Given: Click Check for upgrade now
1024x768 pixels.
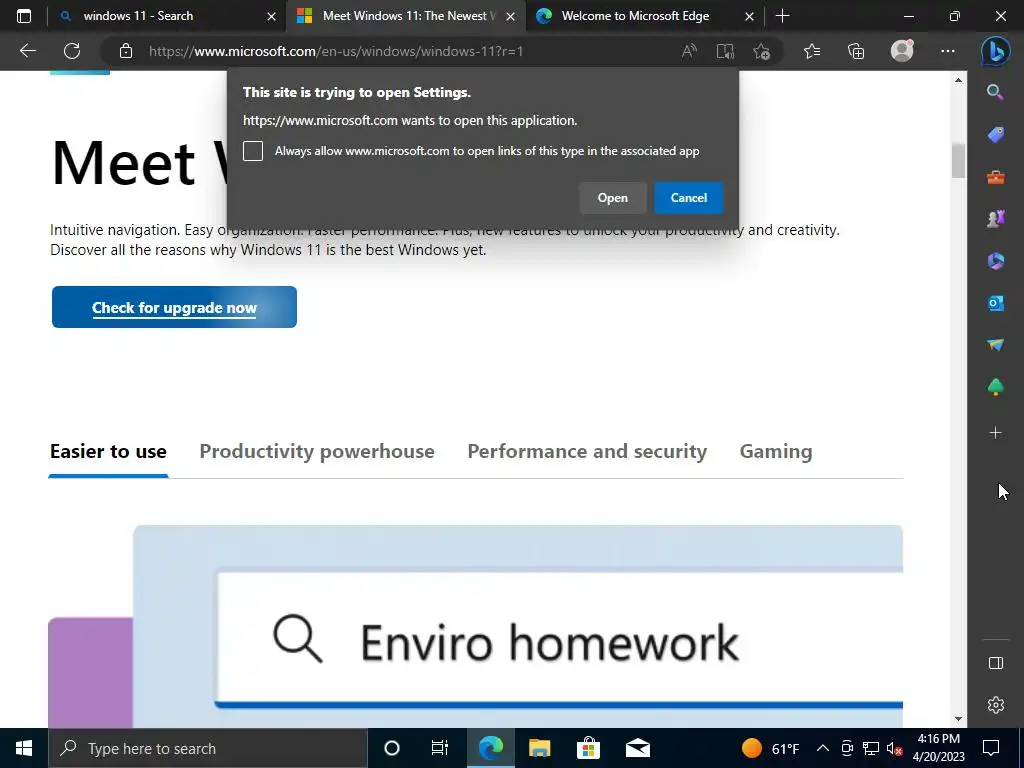Looking at the screenshot, I should point(174,307).
